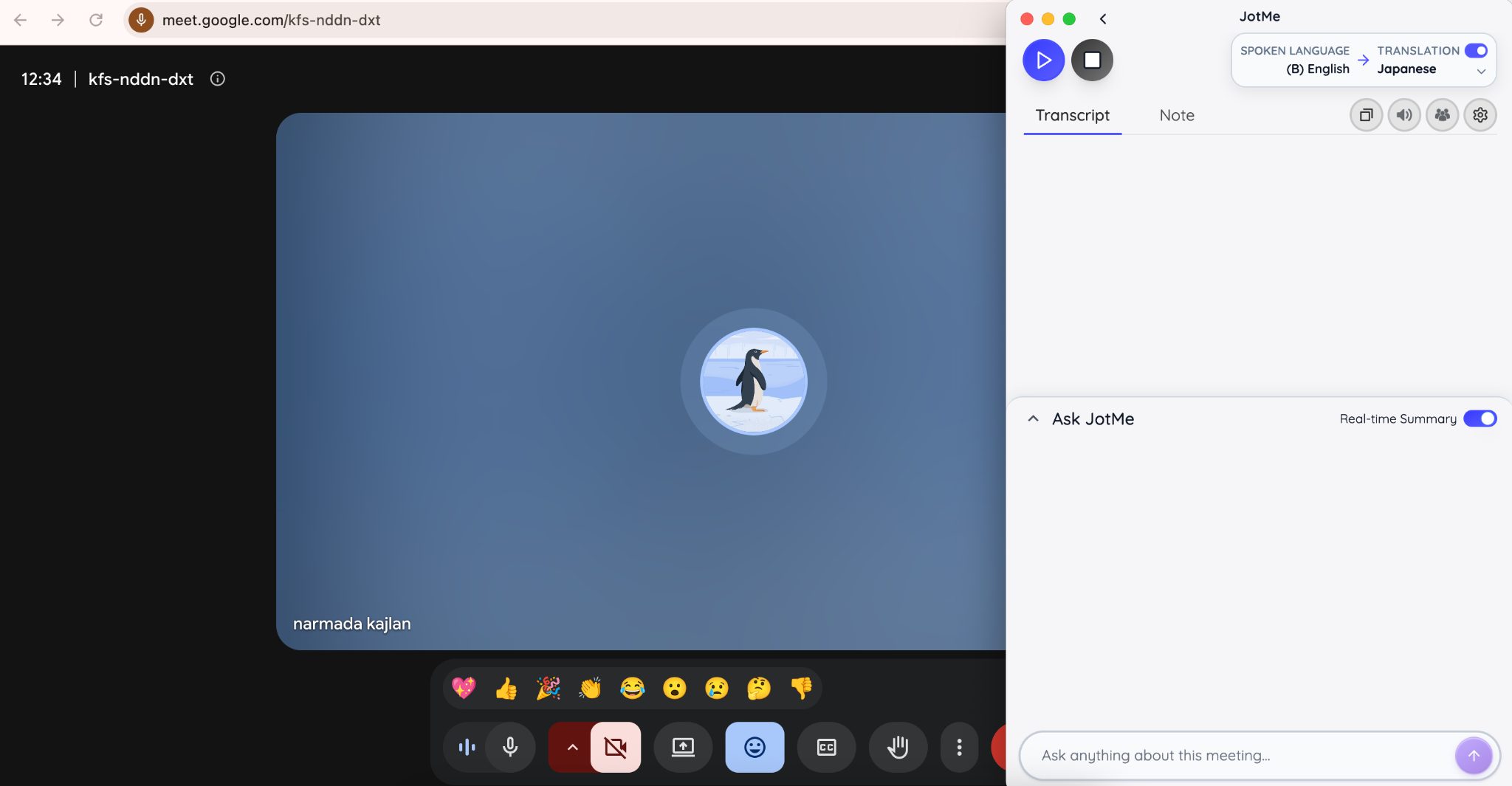Turn on closed captions in Meet
The width and height of the screenshot is (1512, 786).
(x=826, y=748)
